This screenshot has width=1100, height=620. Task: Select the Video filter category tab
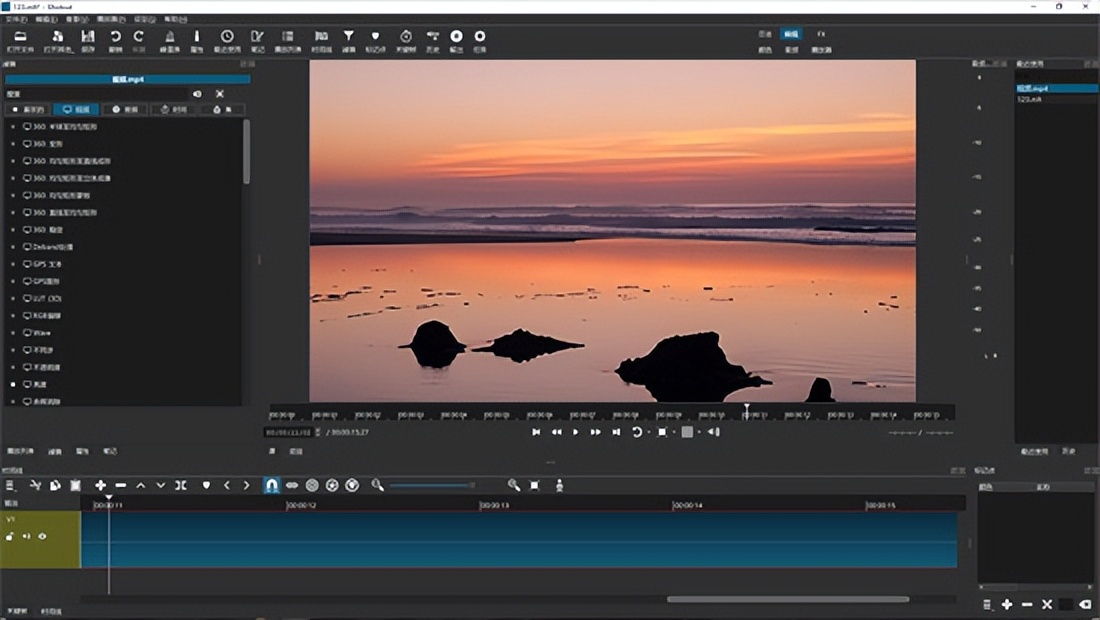pyautogui.click(x=75, y=109)
